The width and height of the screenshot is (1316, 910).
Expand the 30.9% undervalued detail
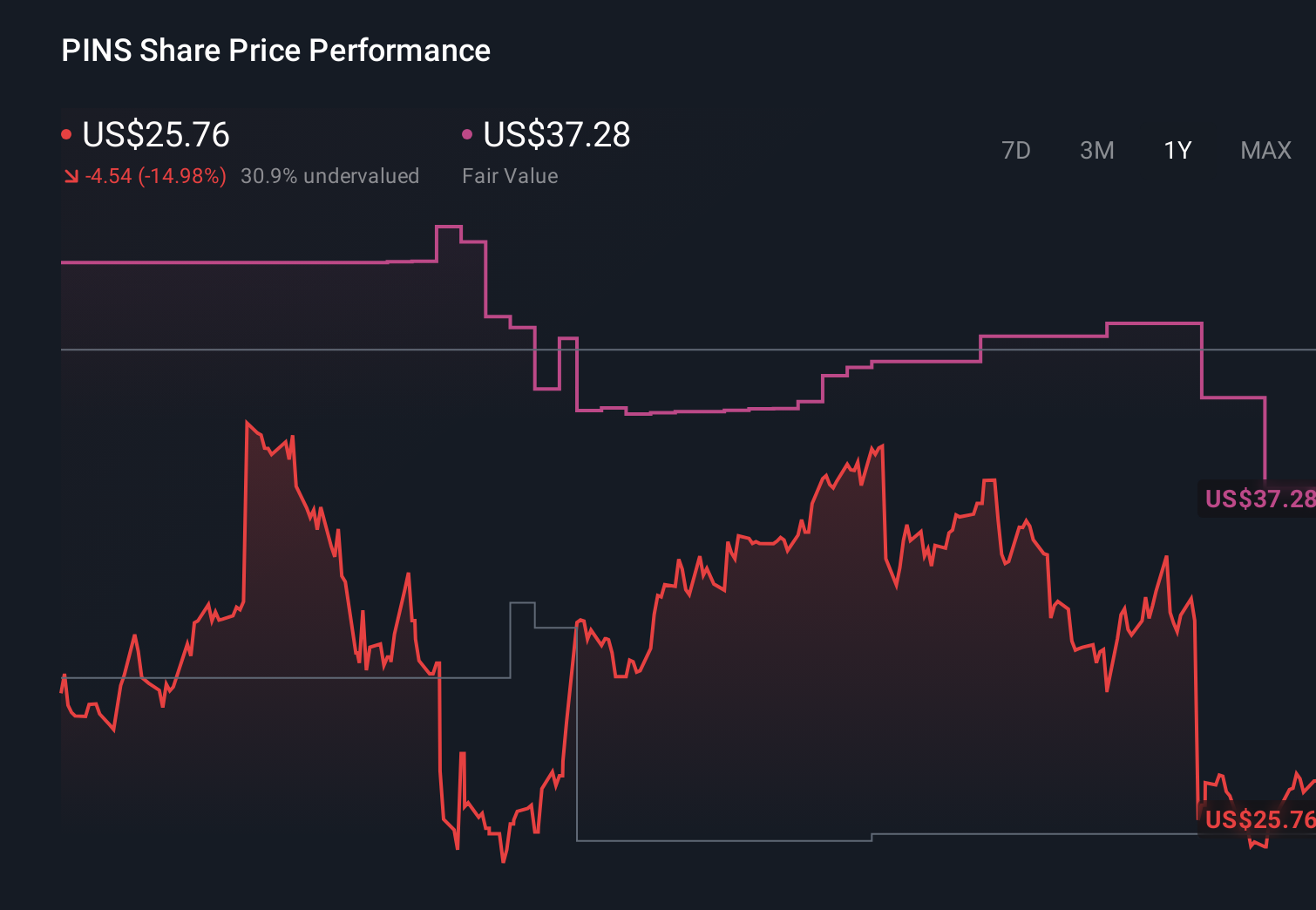[331, 176]
